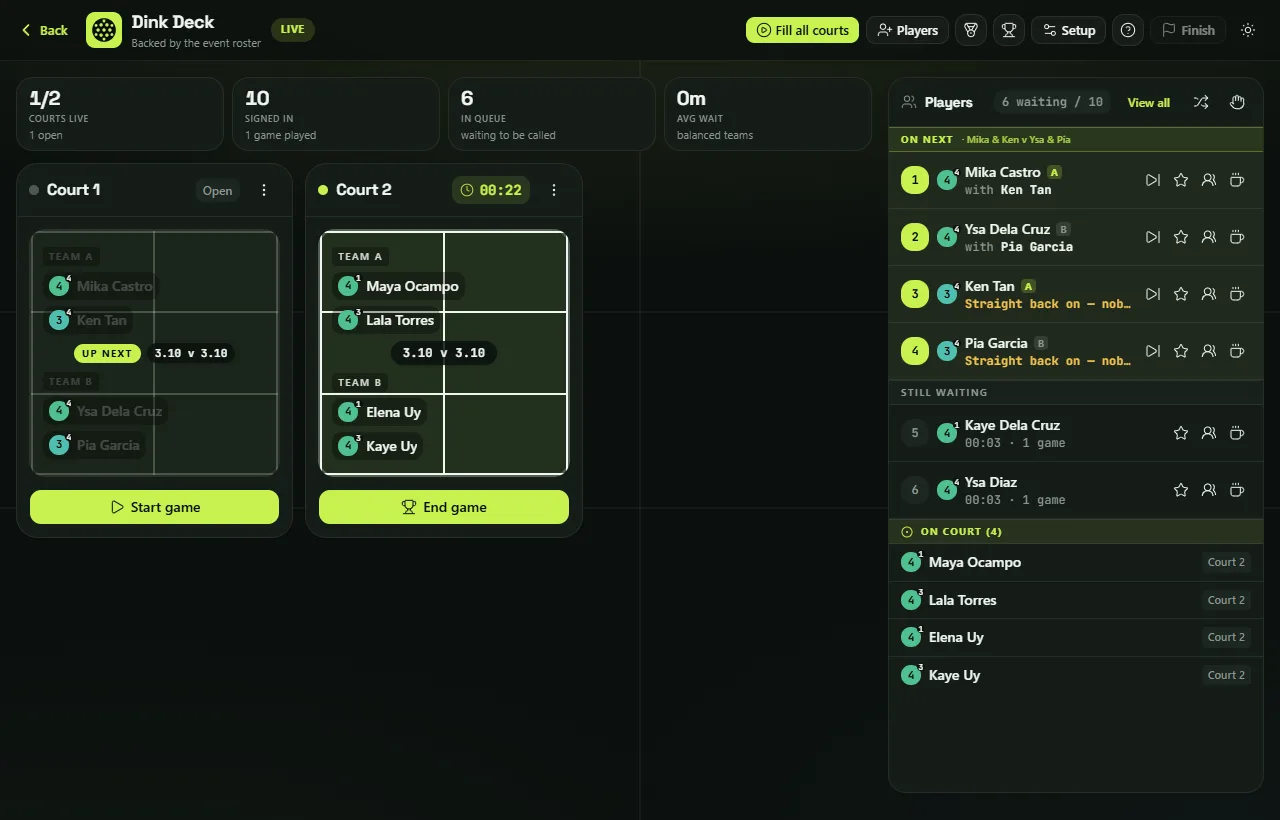
Task: Star Ysa Dela Cruz in queue
Action: tap(1181, 237)
